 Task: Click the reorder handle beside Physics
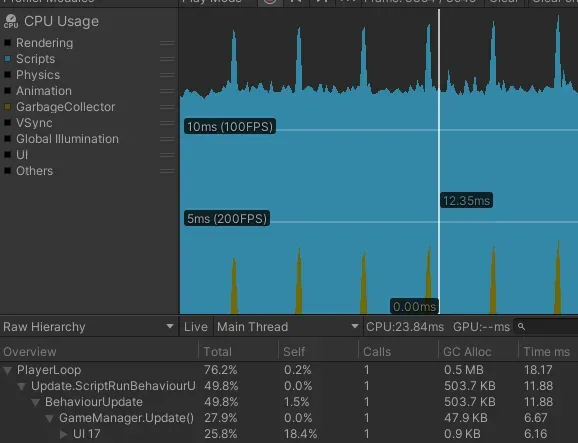click(x=167, y=75)
